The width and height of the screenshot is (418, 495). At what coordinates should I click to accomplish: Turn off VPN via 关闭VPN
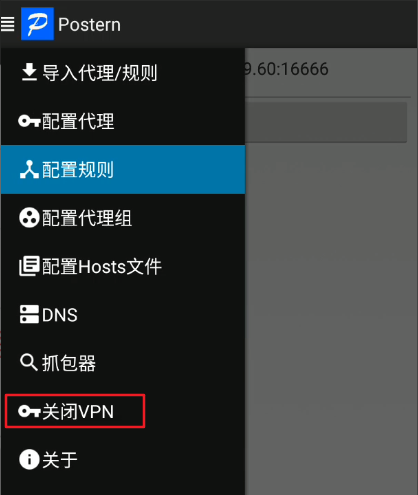(75, 411)
